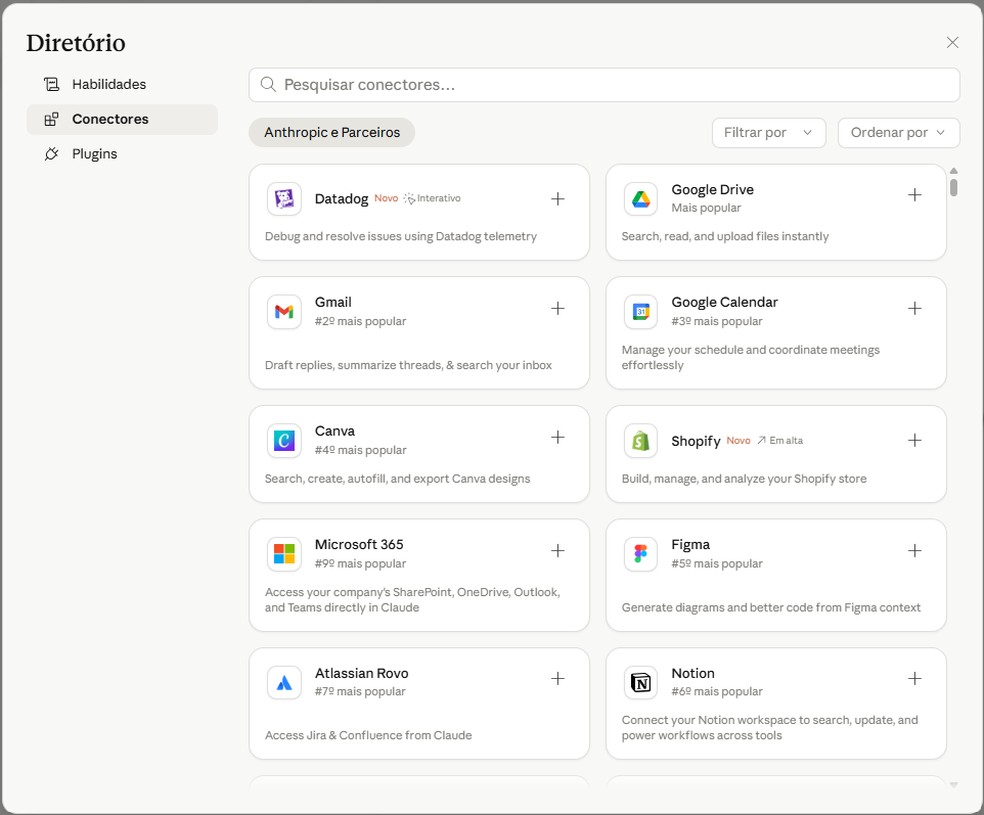Focus the Pesquisar conectores search field

coord(604,85)
